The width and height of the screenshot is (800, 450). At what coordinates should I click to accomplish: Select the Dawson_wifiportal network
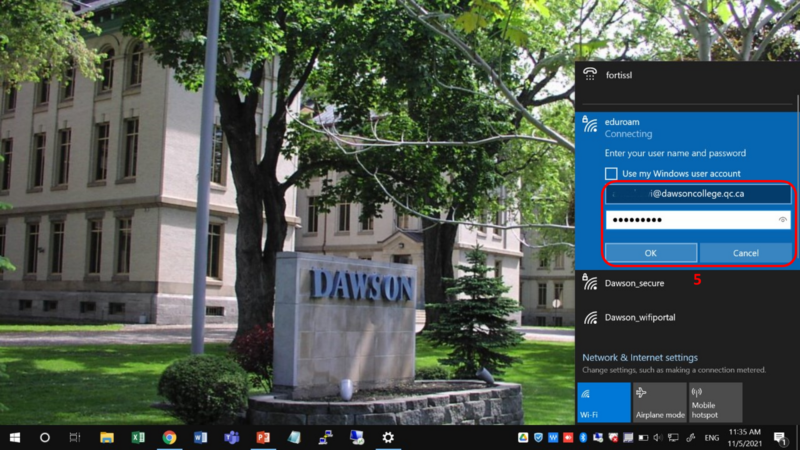[686, 317]
